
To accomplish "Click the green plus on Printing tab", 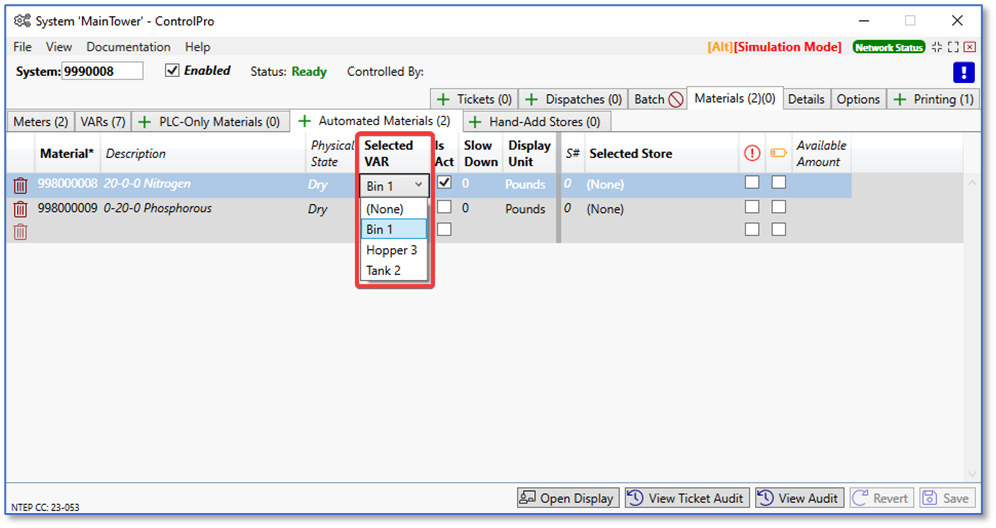I will coord(900,99).
